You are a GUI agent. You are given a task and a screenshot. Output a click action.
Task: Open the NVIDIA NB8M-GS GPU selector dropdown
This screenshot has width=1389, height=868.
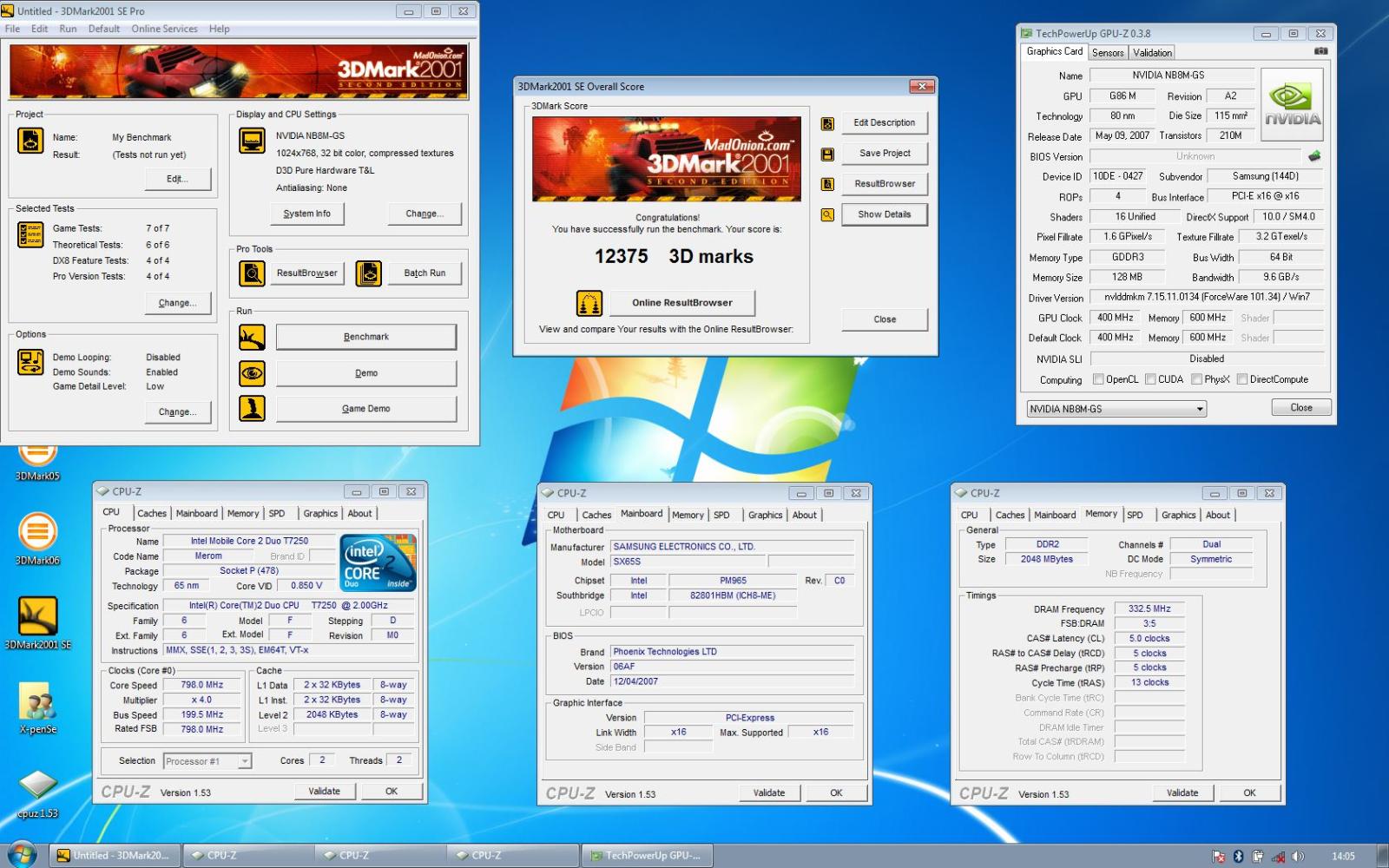[x=1116, y=409]
